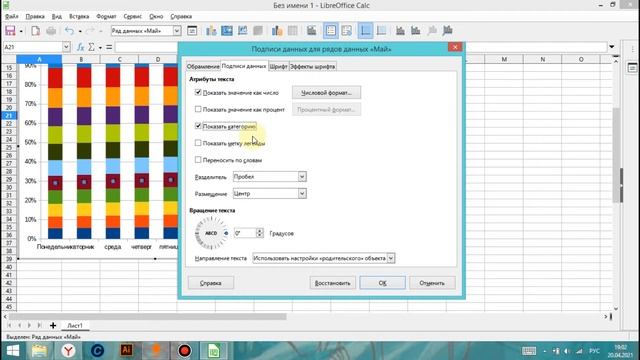Toggle Показать метку легенды checkbox
640x360 pixels.
point(198,143)
